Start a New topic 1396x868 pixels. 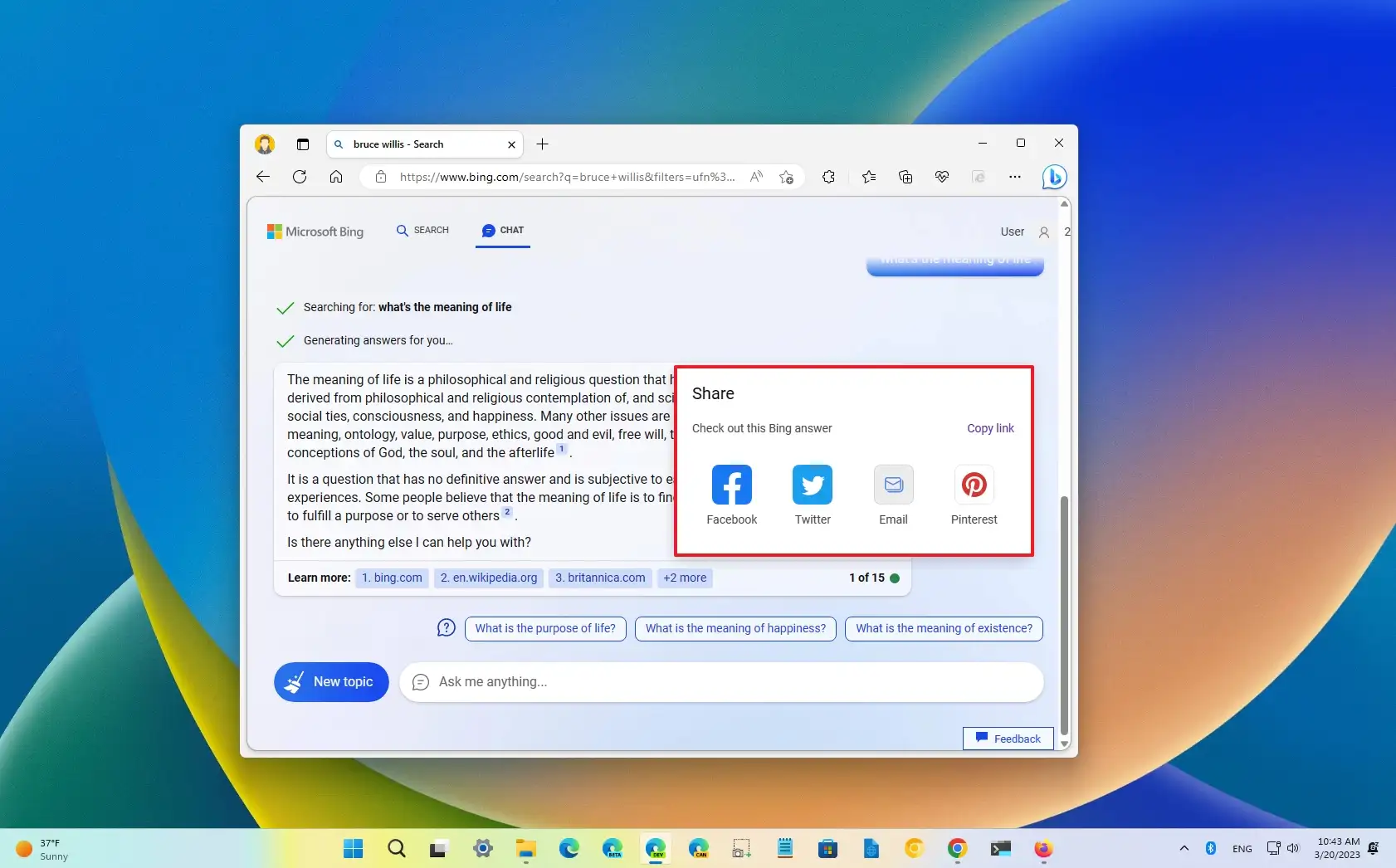coord(331,682)
